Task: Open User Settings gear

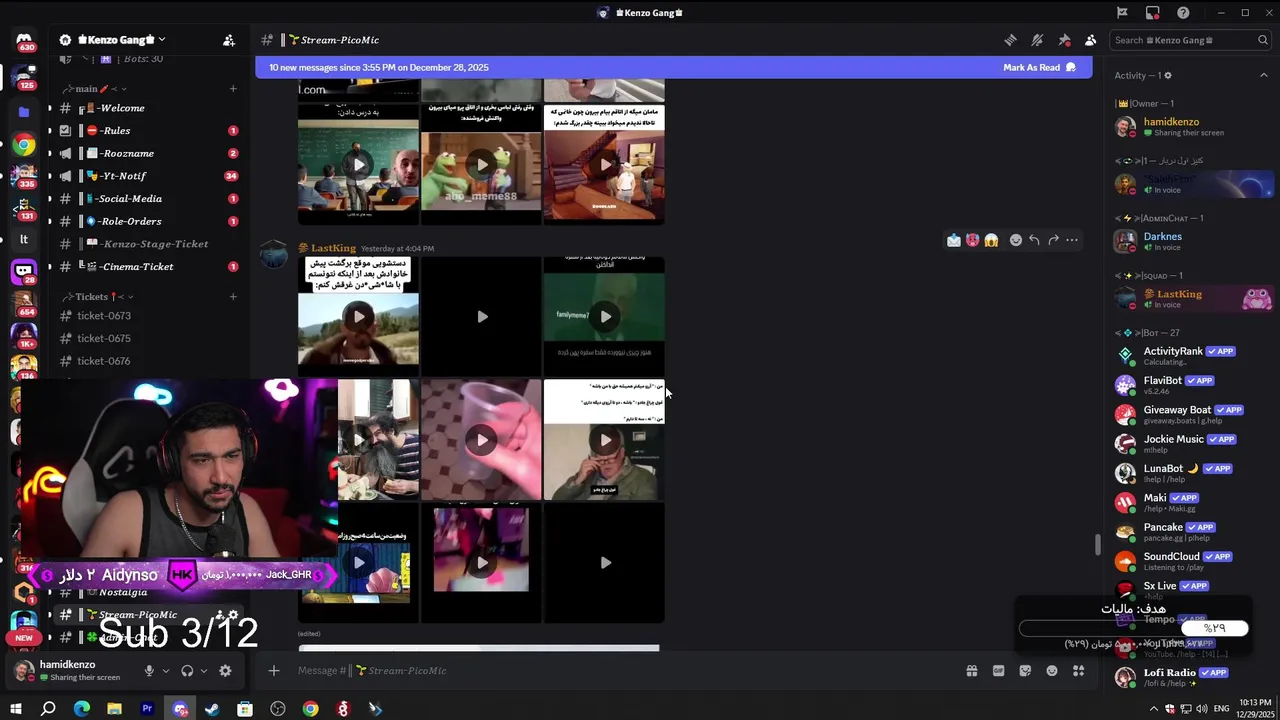Action: (225, 671)
